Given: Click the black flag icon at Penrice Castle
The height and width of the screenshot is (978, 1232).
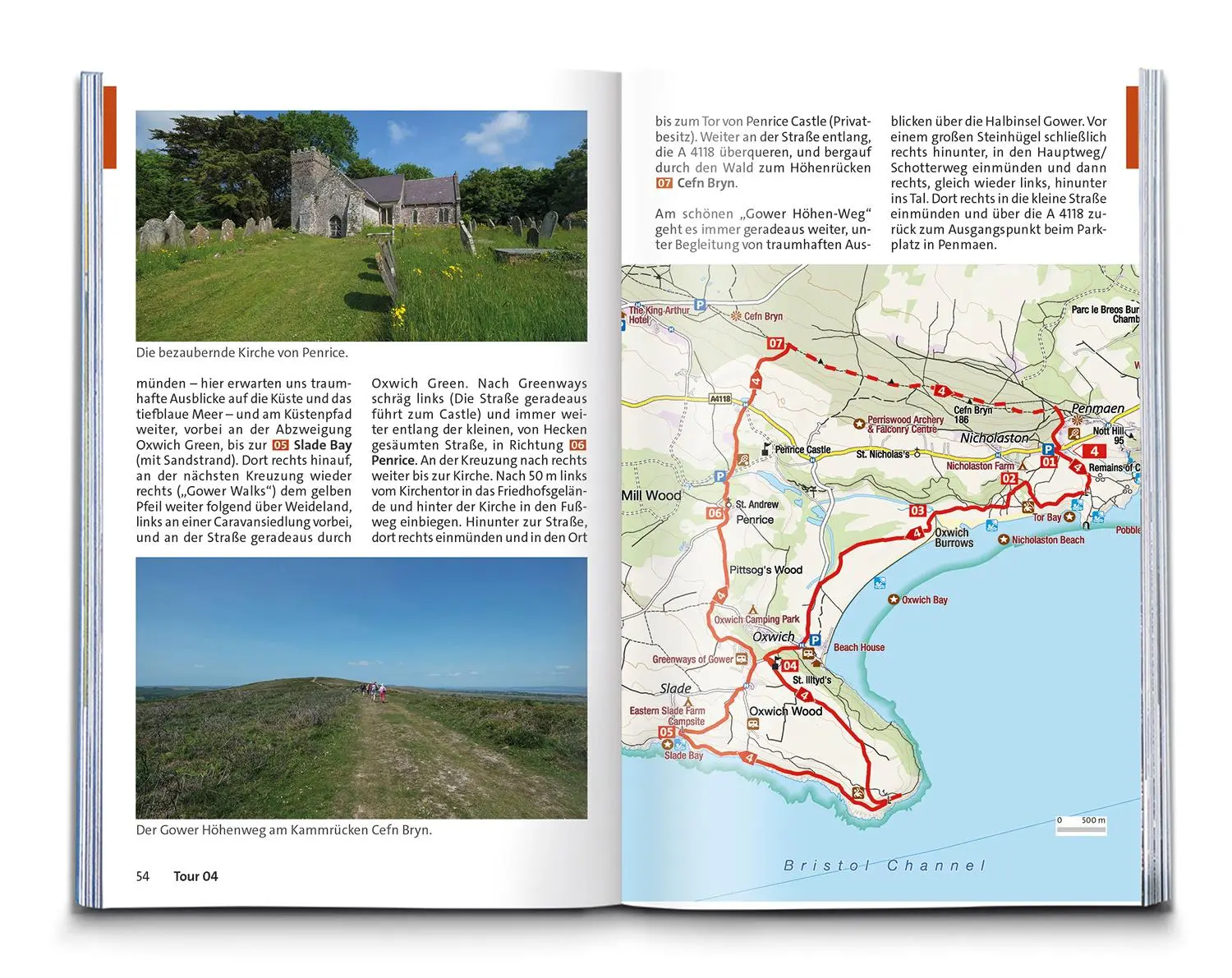Looking at the screenshot, I should click(x=766, y=449).
